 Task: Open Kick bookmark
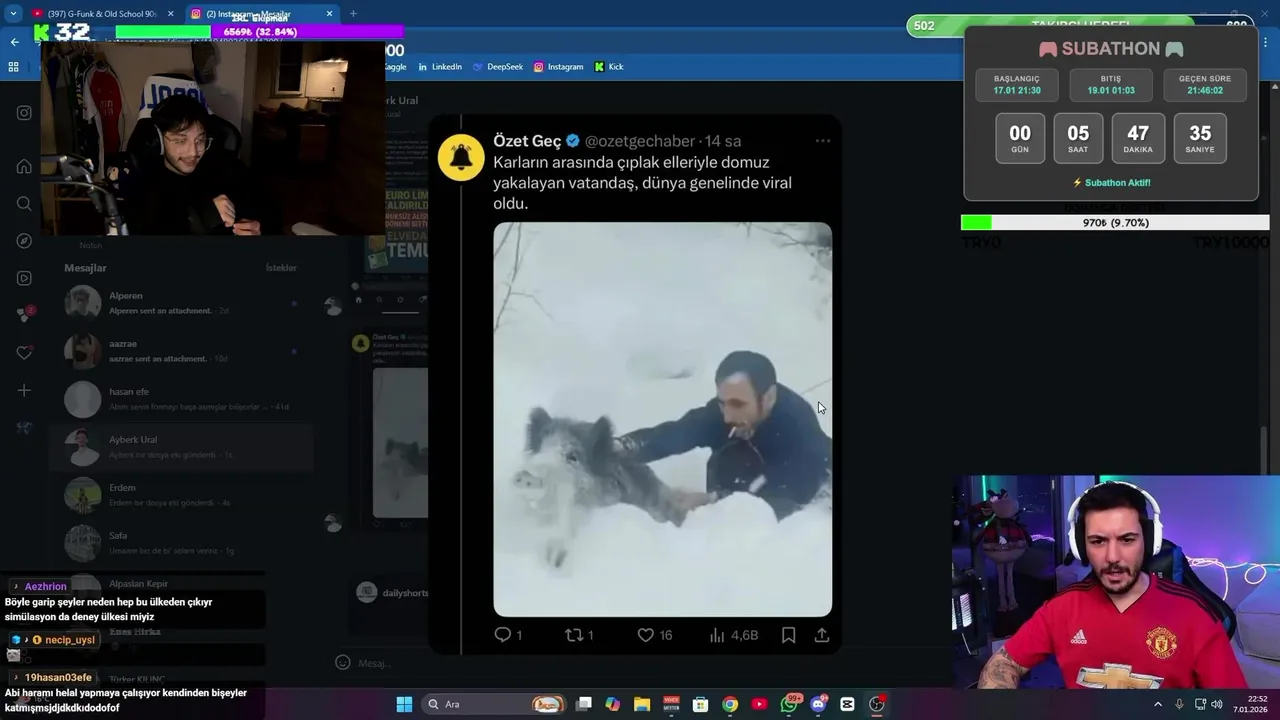[609, 67]
